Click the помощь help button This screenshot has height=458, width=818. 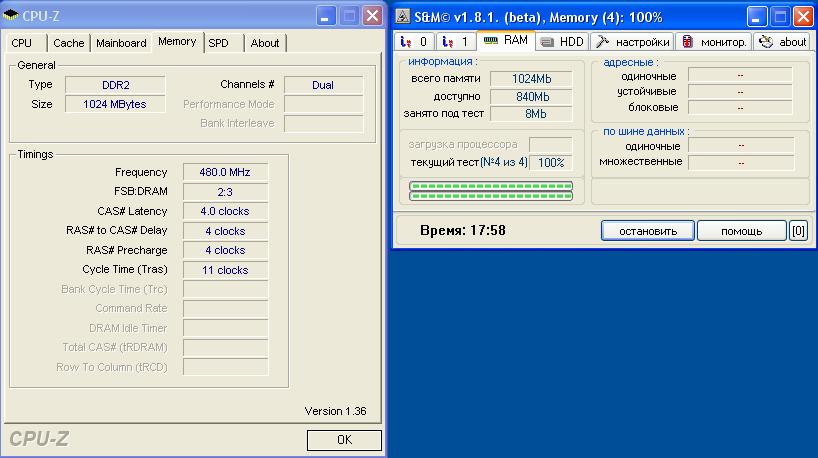tap(741, 231)
